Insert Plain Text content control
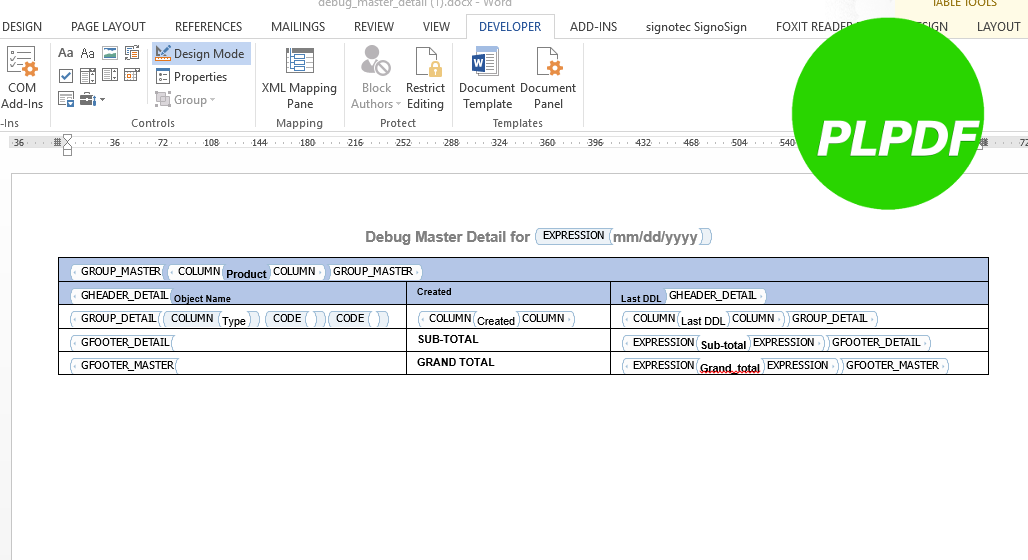This screenshot has width=1028, height=560. (88, 53)
